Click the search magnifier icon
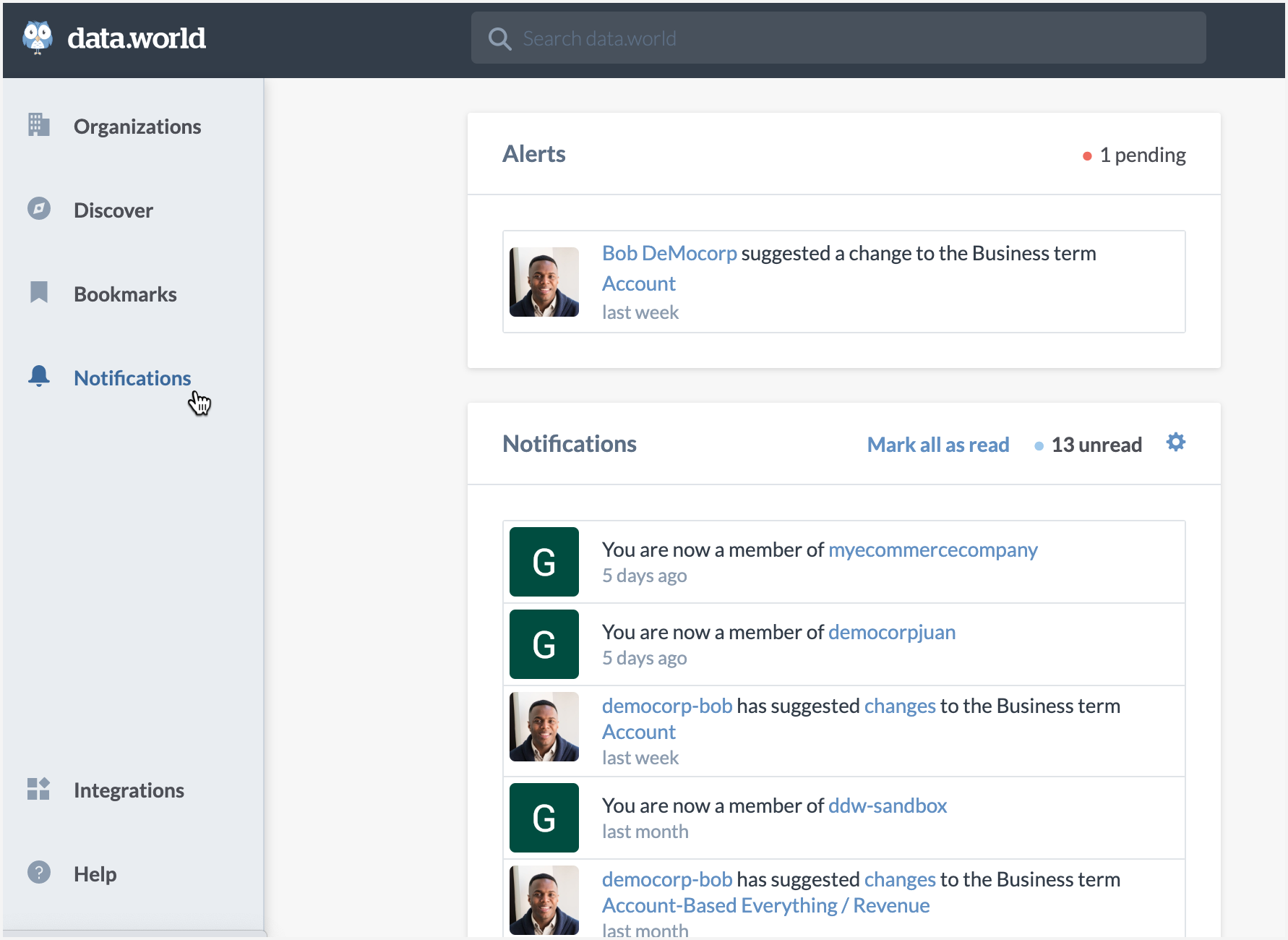Image resolution: width=1288 pixels, height=940 pixels. click(x=499, y=38)
